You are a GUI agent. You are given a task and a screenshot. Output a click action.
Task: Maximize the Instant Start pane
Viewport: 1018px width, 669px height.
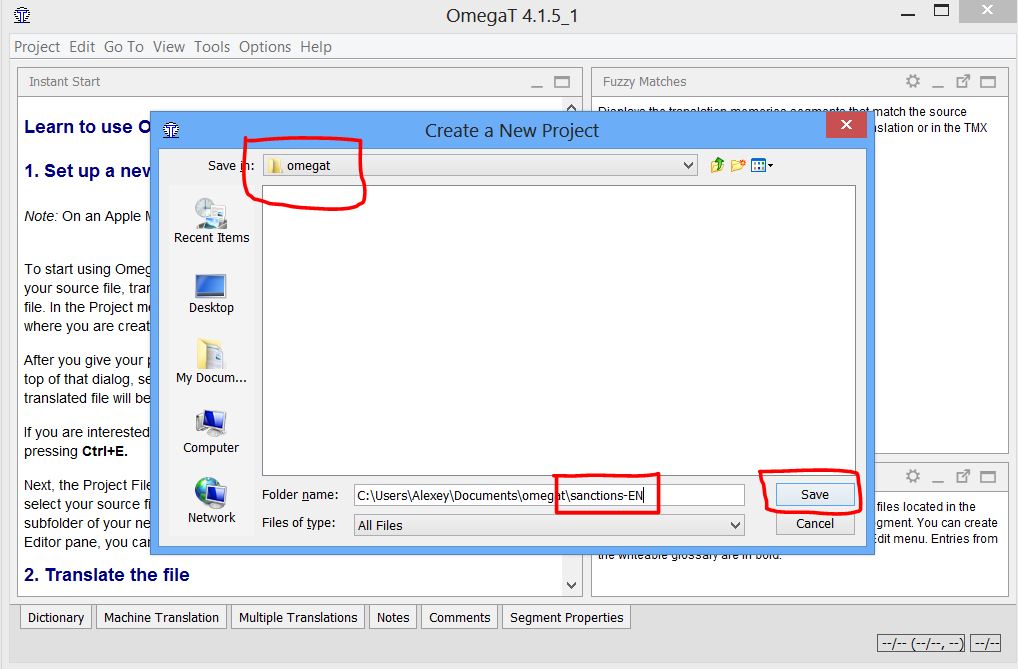(x=562, y=82)
